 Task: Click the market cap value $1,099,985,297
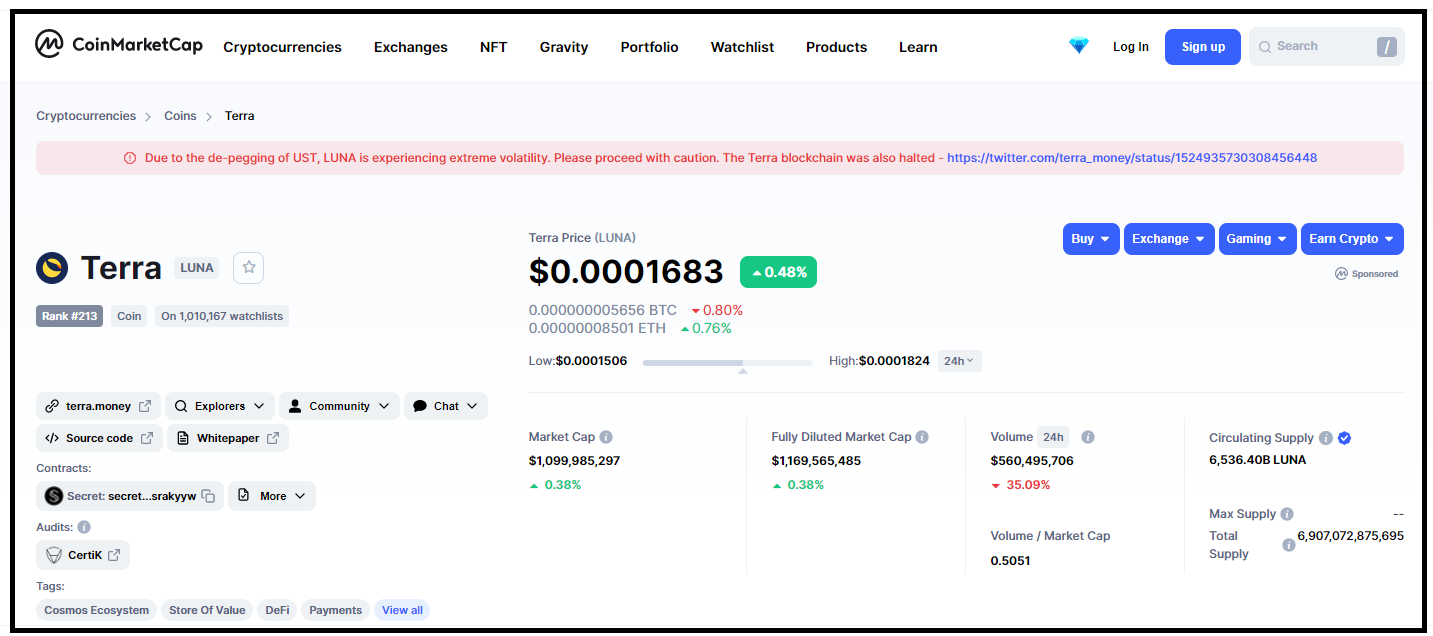tap(574, 461)
